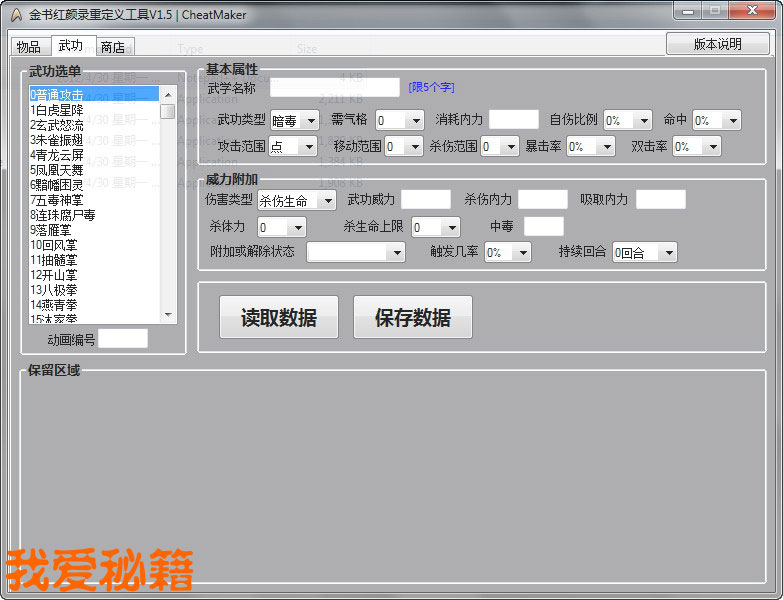Viewport: 783px width, 600px height.
Task: Open the 触发几率 percentage dropdown
Action: click(507, 252)
